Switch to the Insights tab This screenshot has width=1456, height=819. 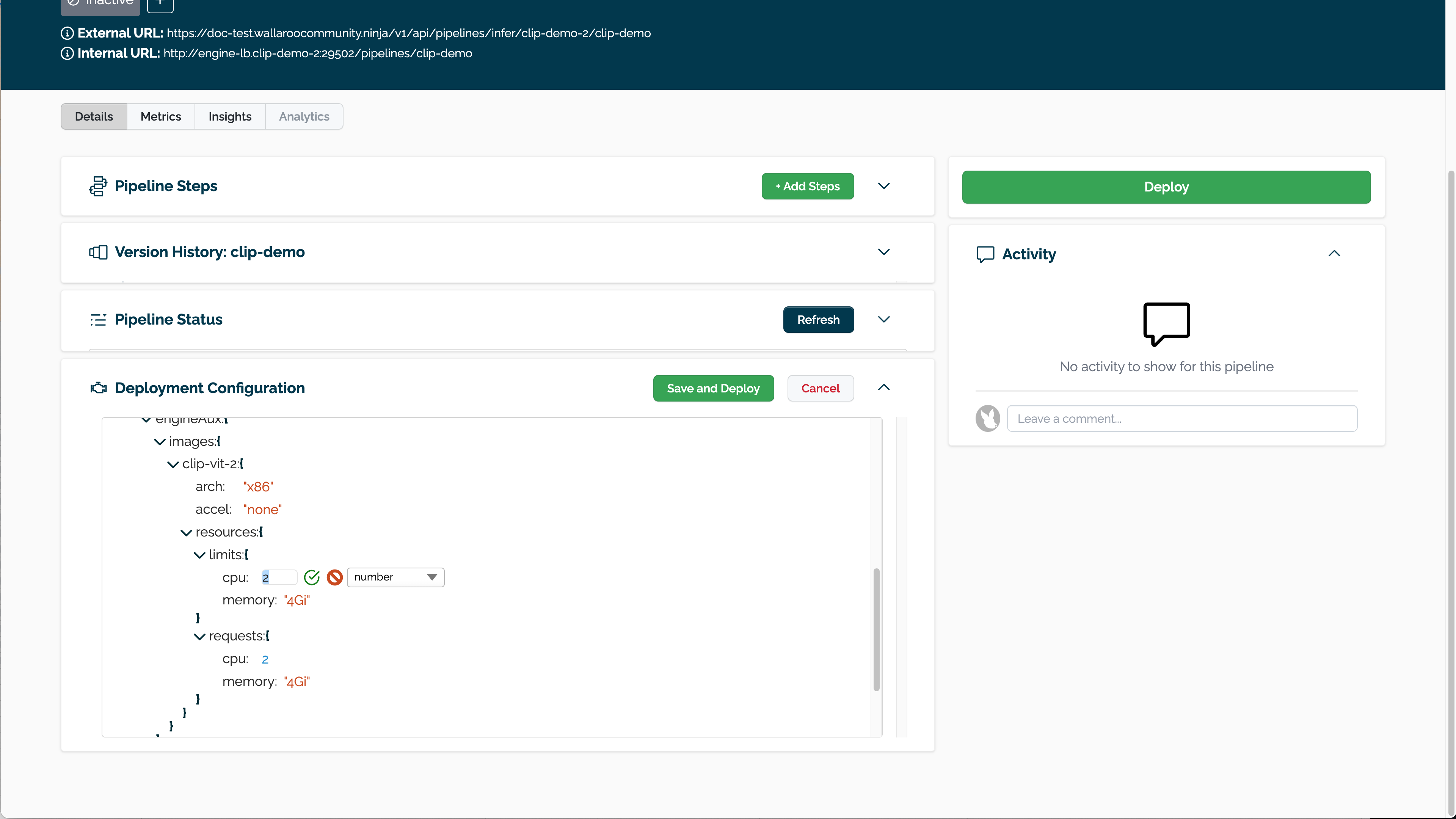coord(229,116)
